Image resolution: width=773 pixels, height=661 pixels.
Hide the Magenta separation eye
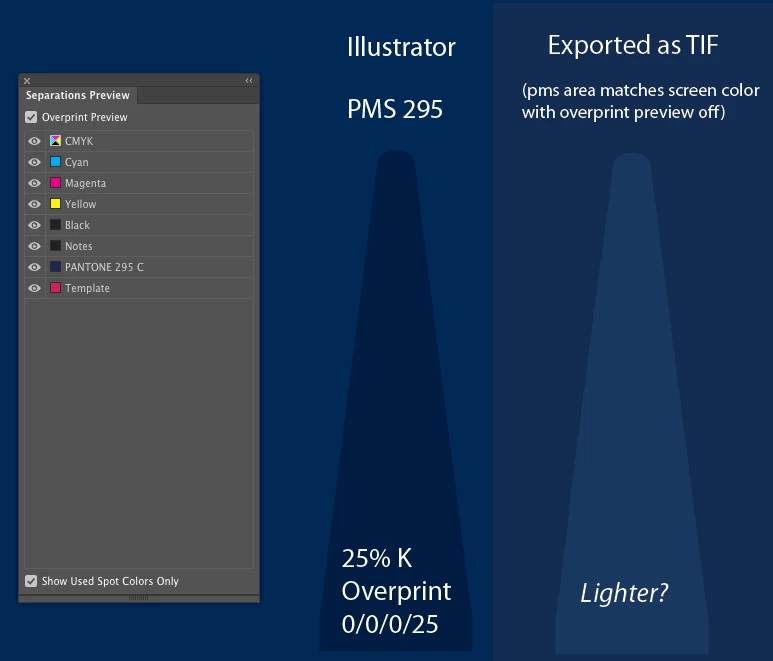pos(35,183)
